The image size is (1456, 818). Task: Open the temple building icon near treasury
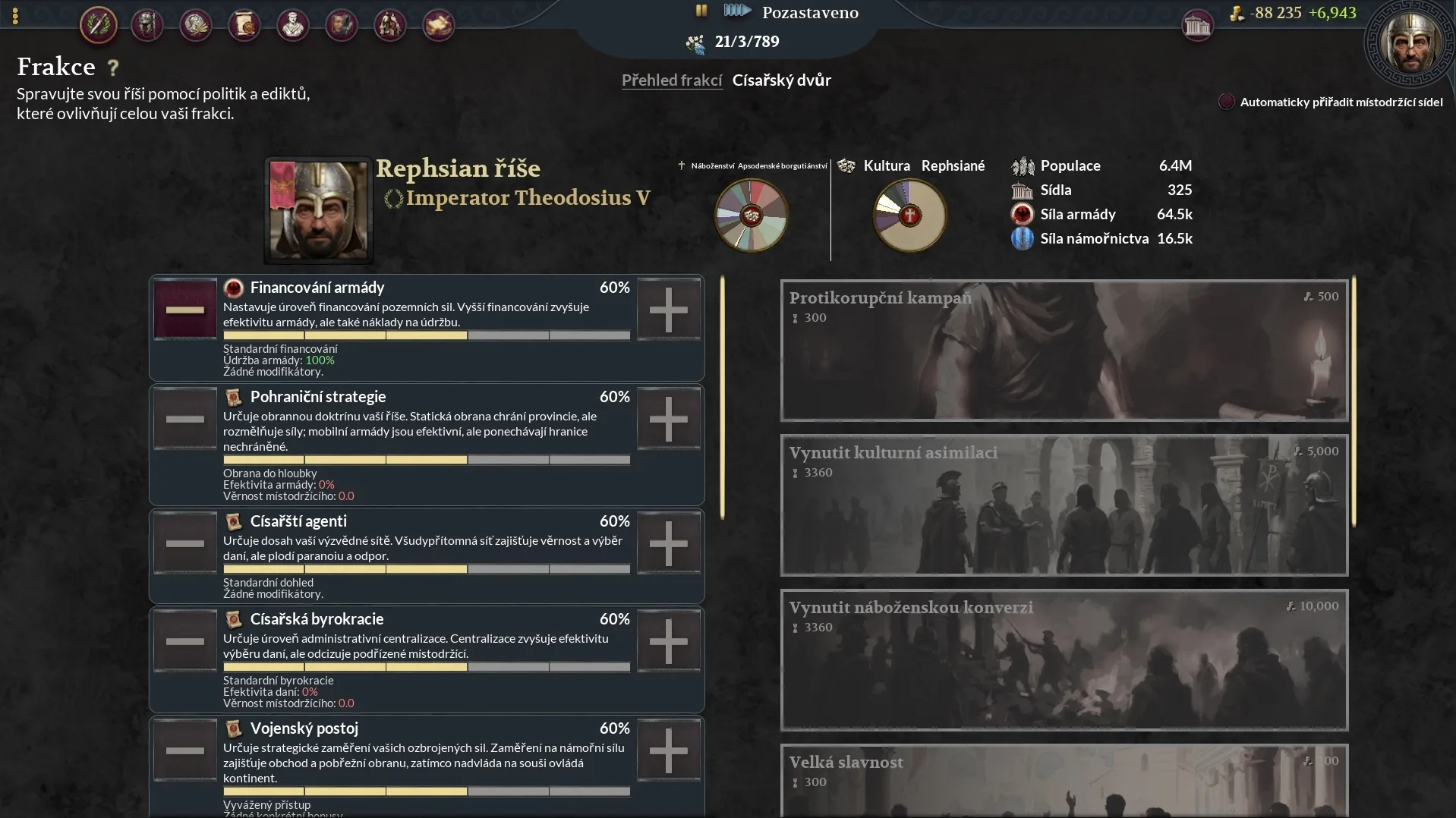[x=1197, y=26]
